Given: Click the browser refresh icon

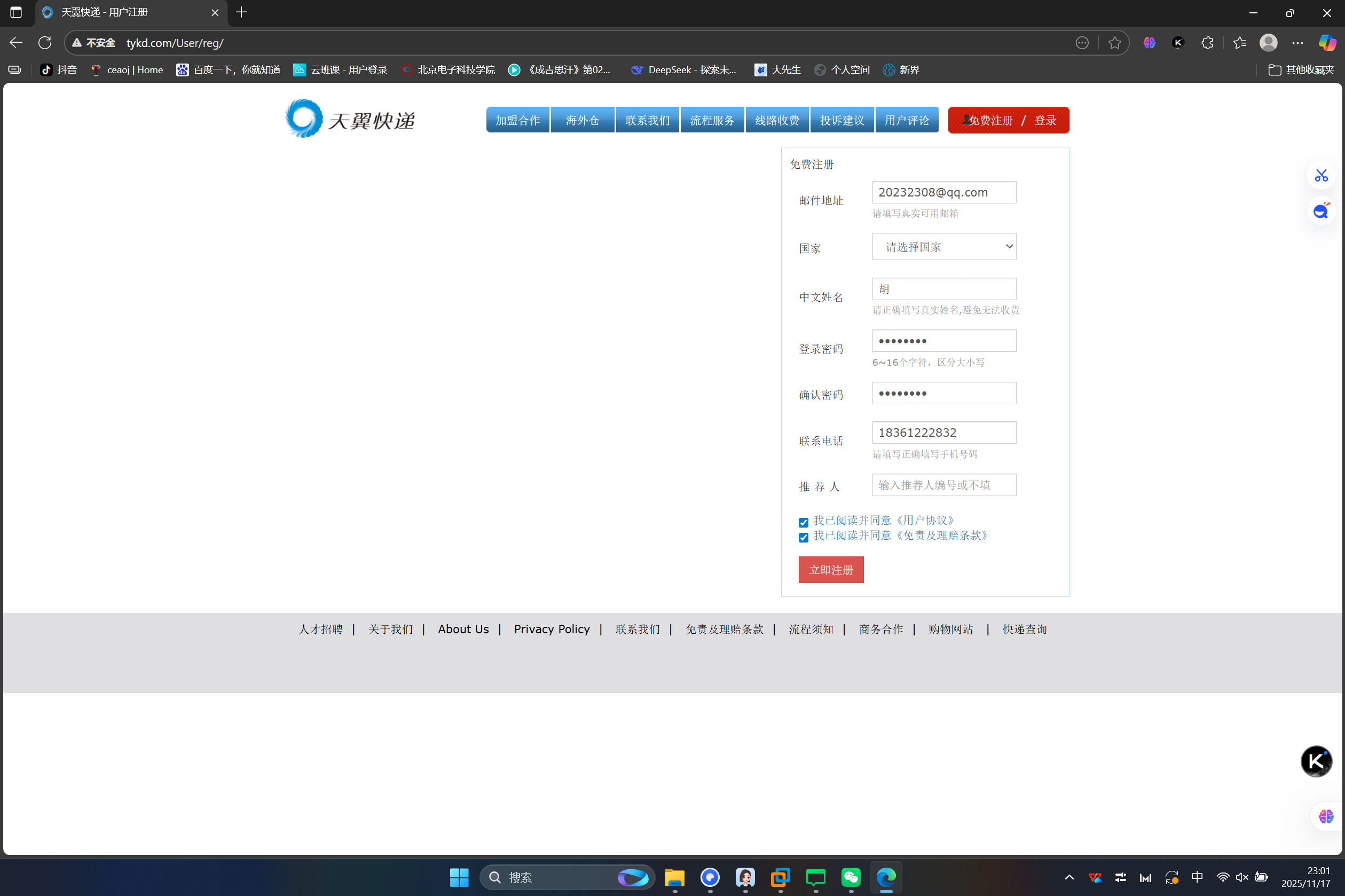Looking at the screenshot, I should pos(44,43).
